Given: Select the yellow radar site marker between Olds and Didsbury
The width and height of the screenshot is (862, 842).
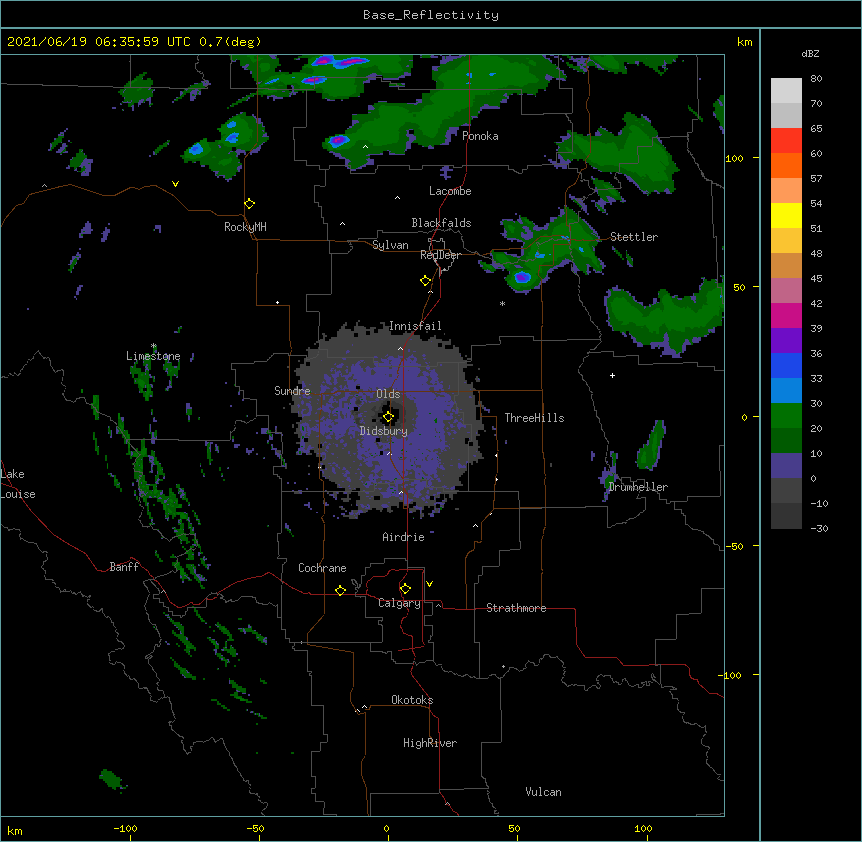Looking at the screenshot, I should [389, 417].
